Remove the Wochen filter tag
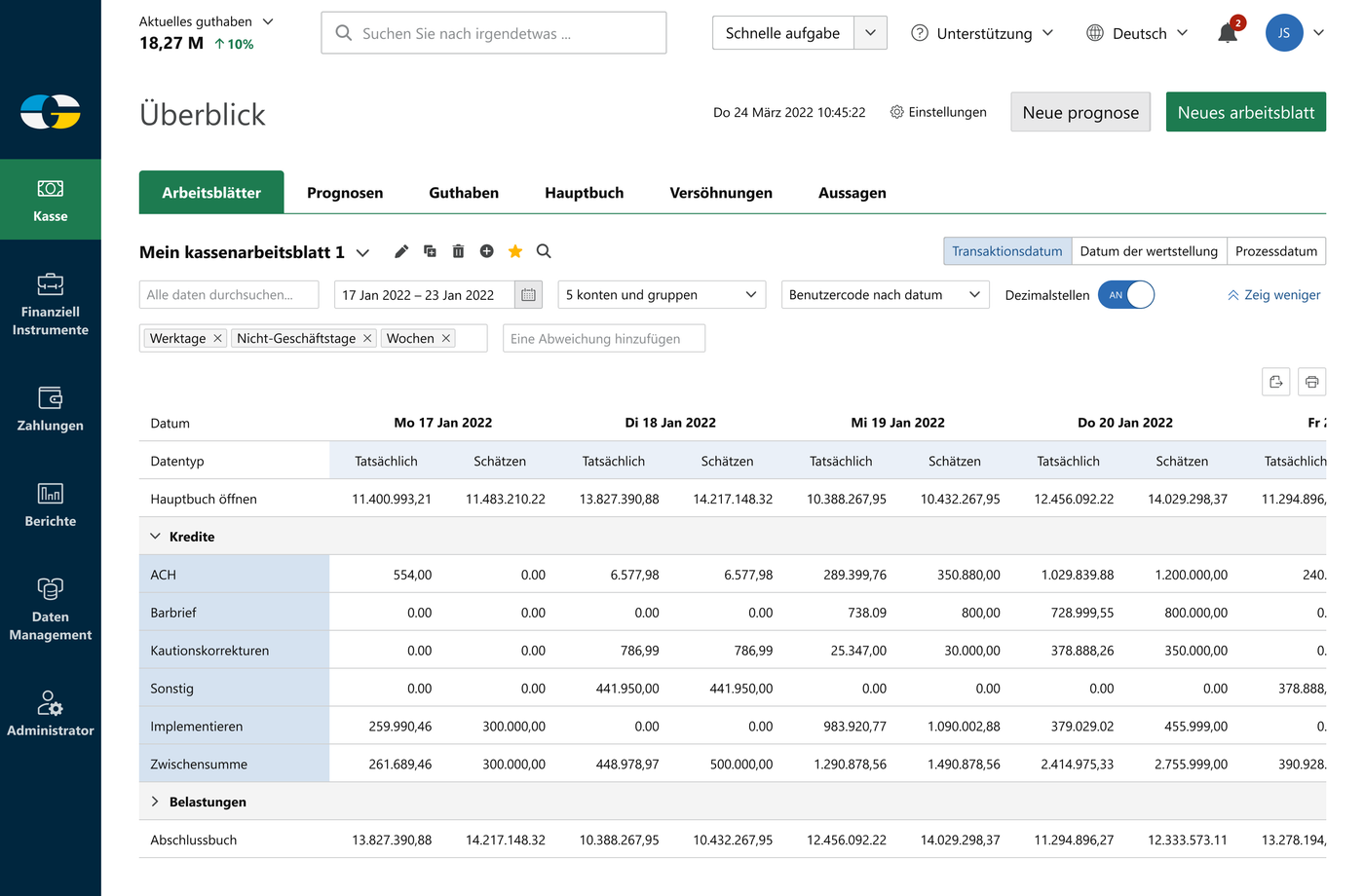The image size is (1364, 896). point(446,338)
